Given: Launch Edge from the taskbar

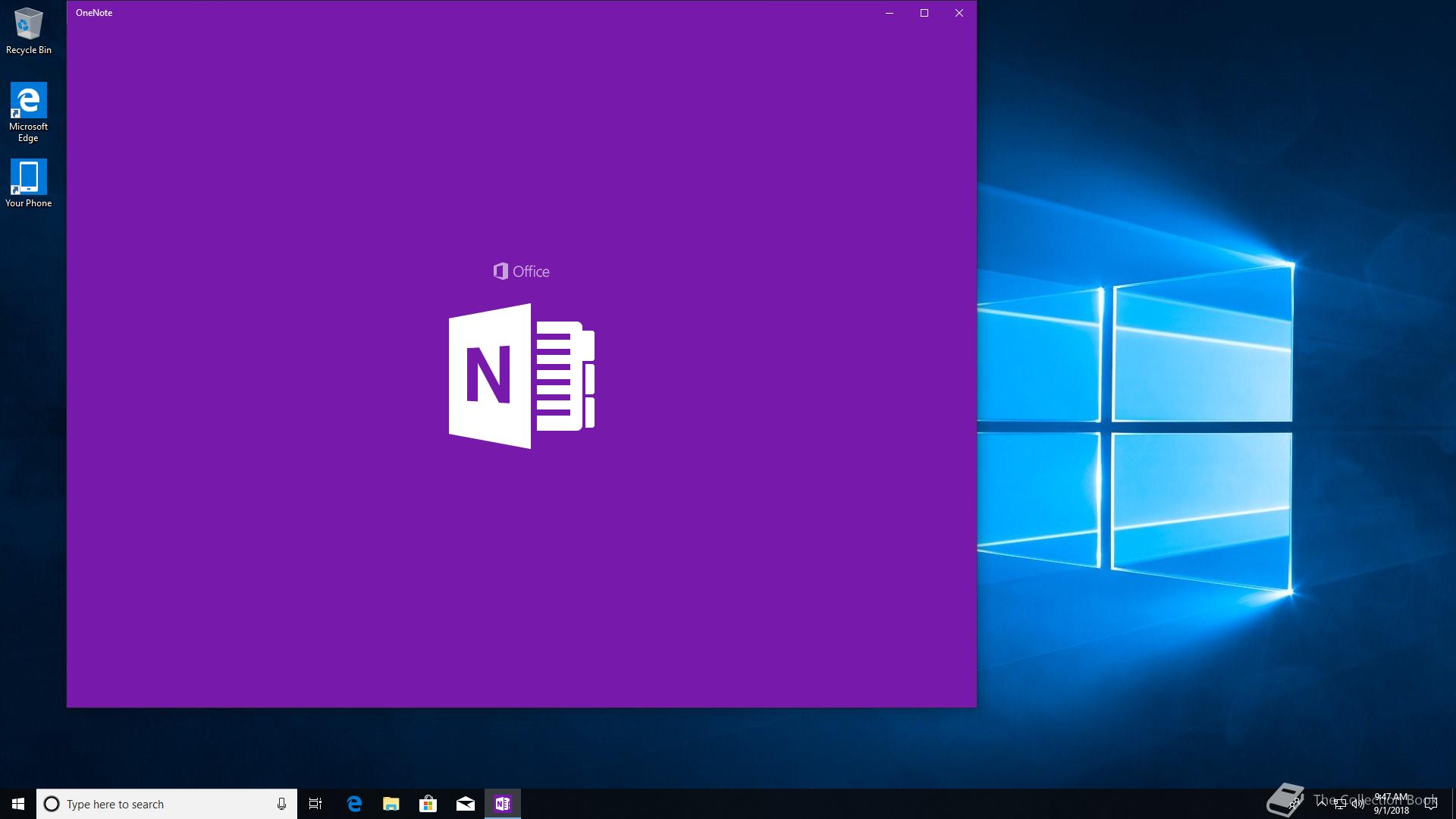Looking at the screenshot, I should (354, 804).
